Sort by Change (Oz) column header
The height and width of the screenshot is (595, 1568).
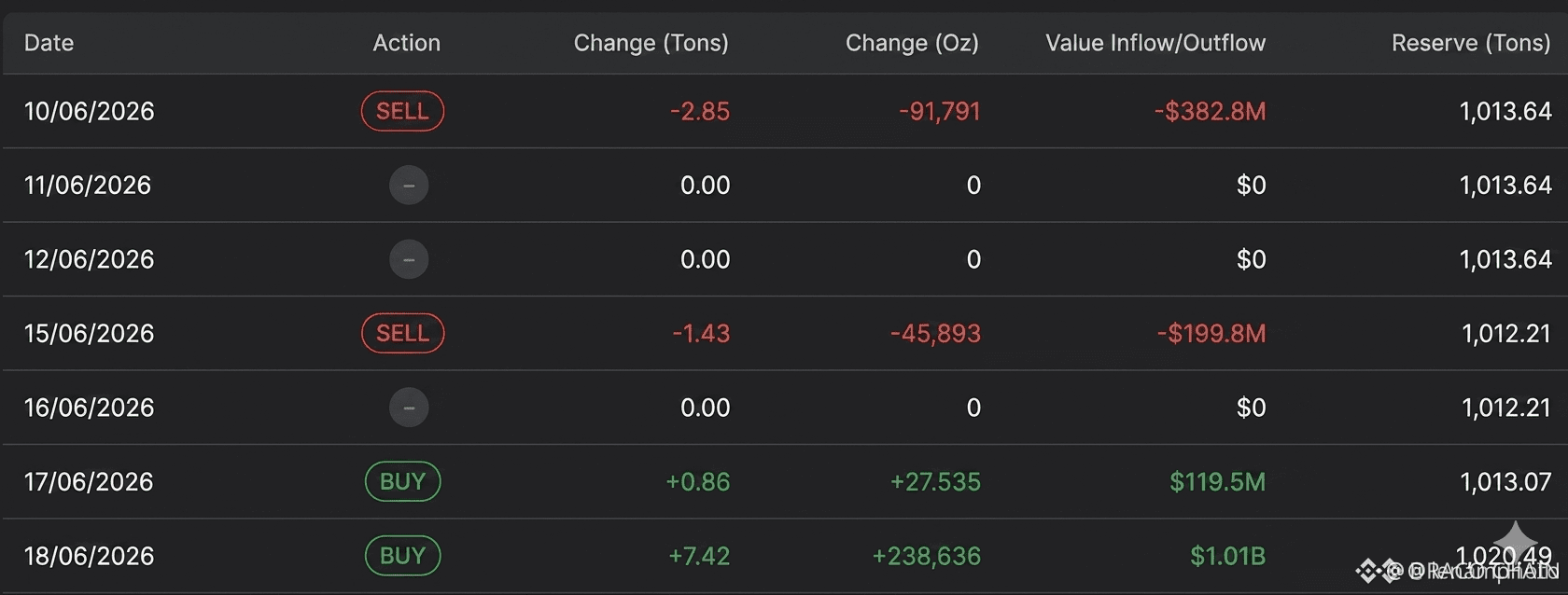point(912,43)
